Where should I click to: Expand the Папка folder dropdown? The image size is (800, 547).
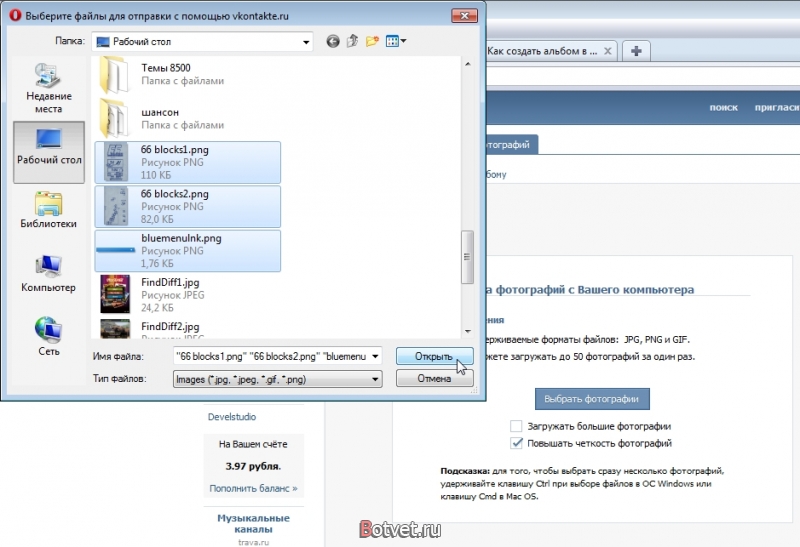306,42
